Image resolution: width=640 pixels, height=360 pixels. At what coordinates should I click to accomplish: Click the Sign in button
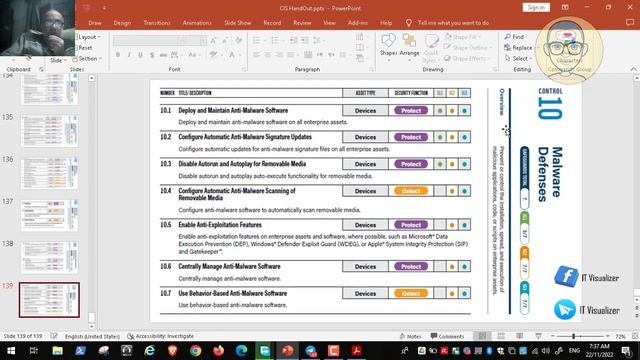coord(536,7)
